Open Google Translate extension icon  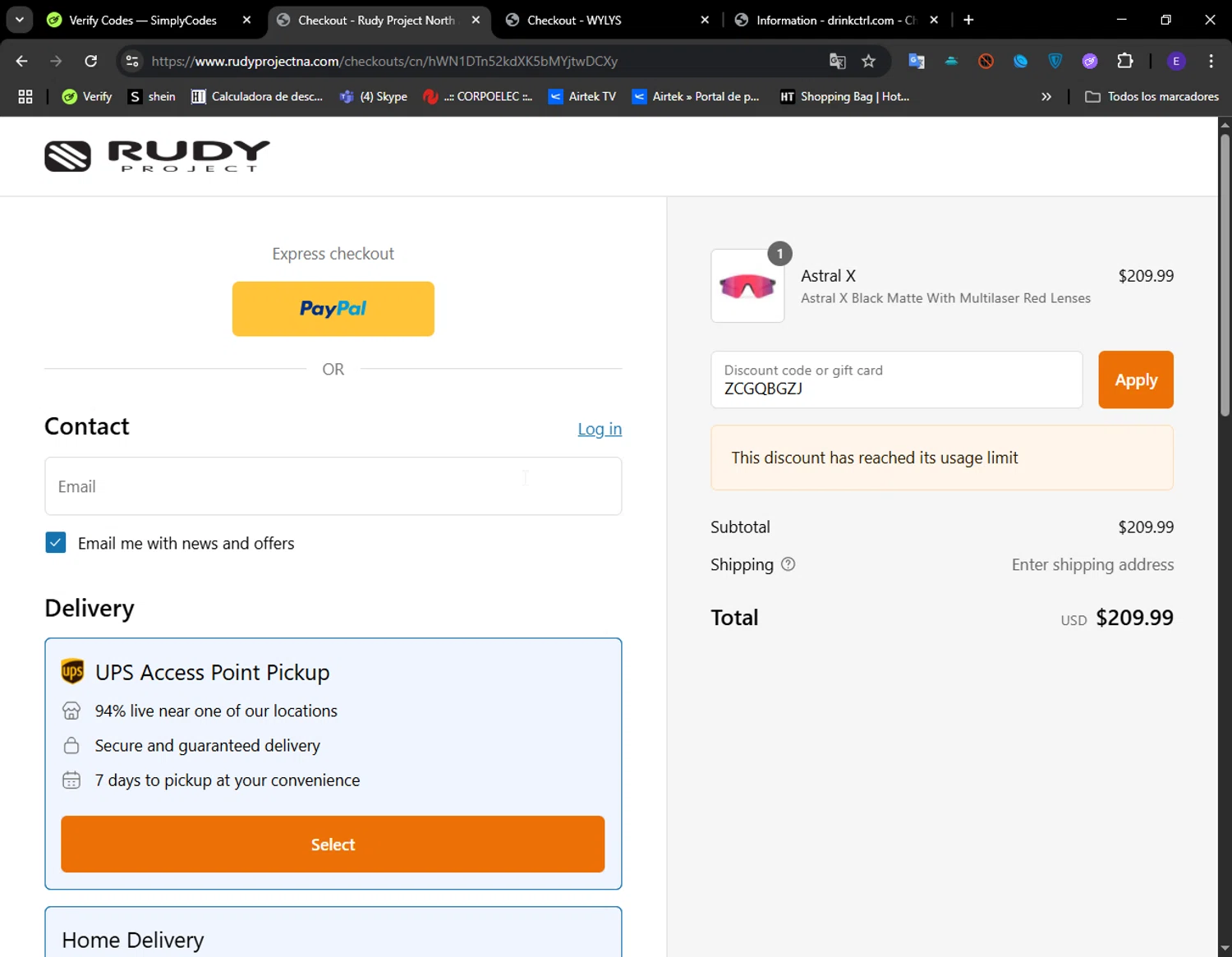tap(917, 61)
